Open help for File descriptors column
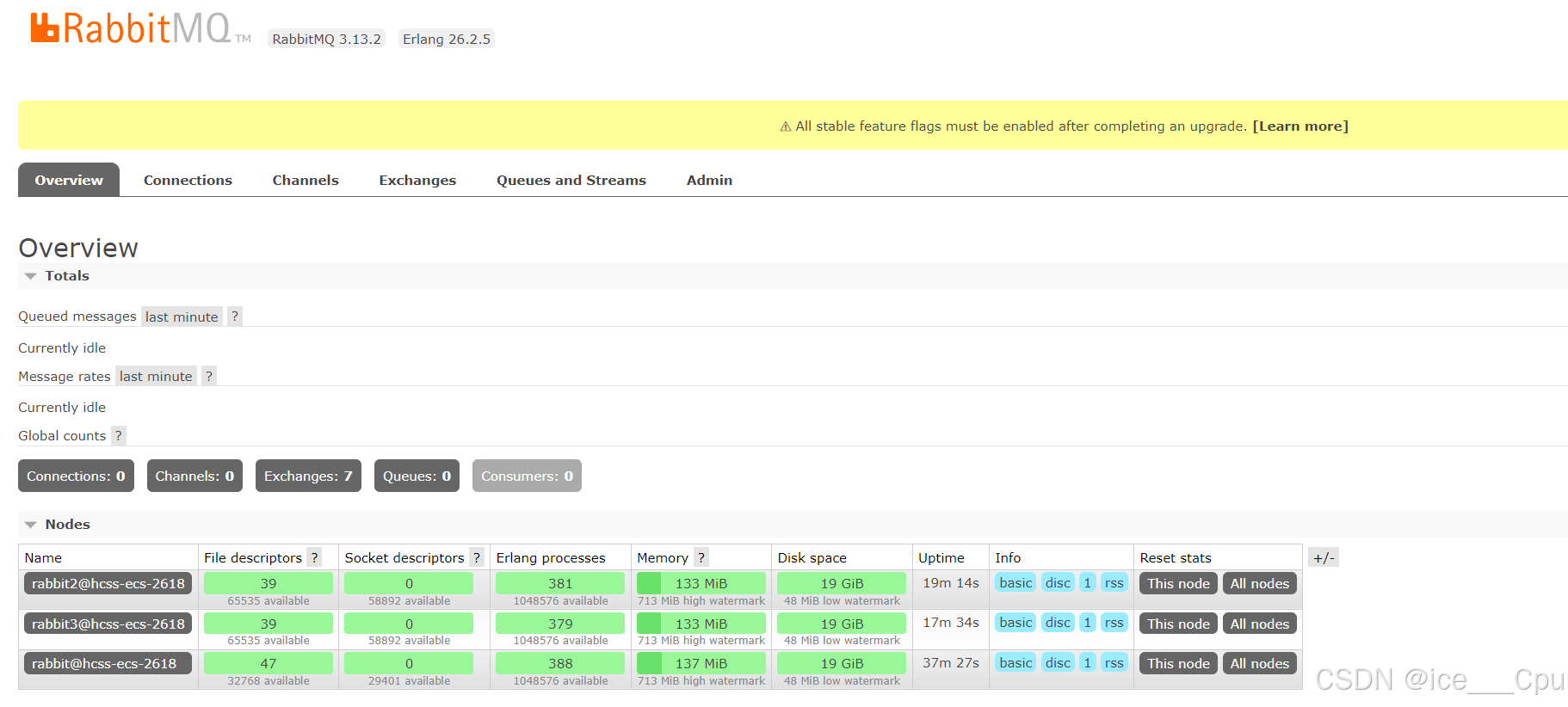The height and width of the screenshot is (707, 1568). click(314, 557)
